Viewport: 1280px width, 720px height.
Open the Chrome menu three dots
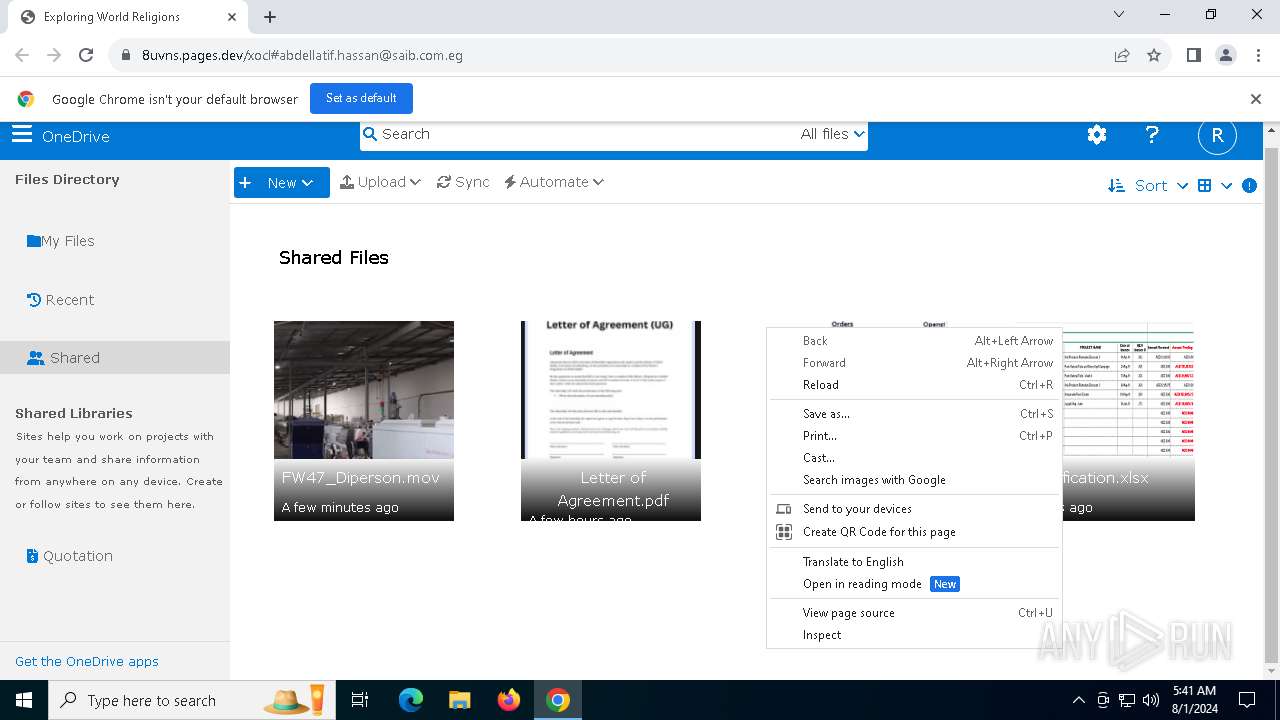coord(1257,56)
